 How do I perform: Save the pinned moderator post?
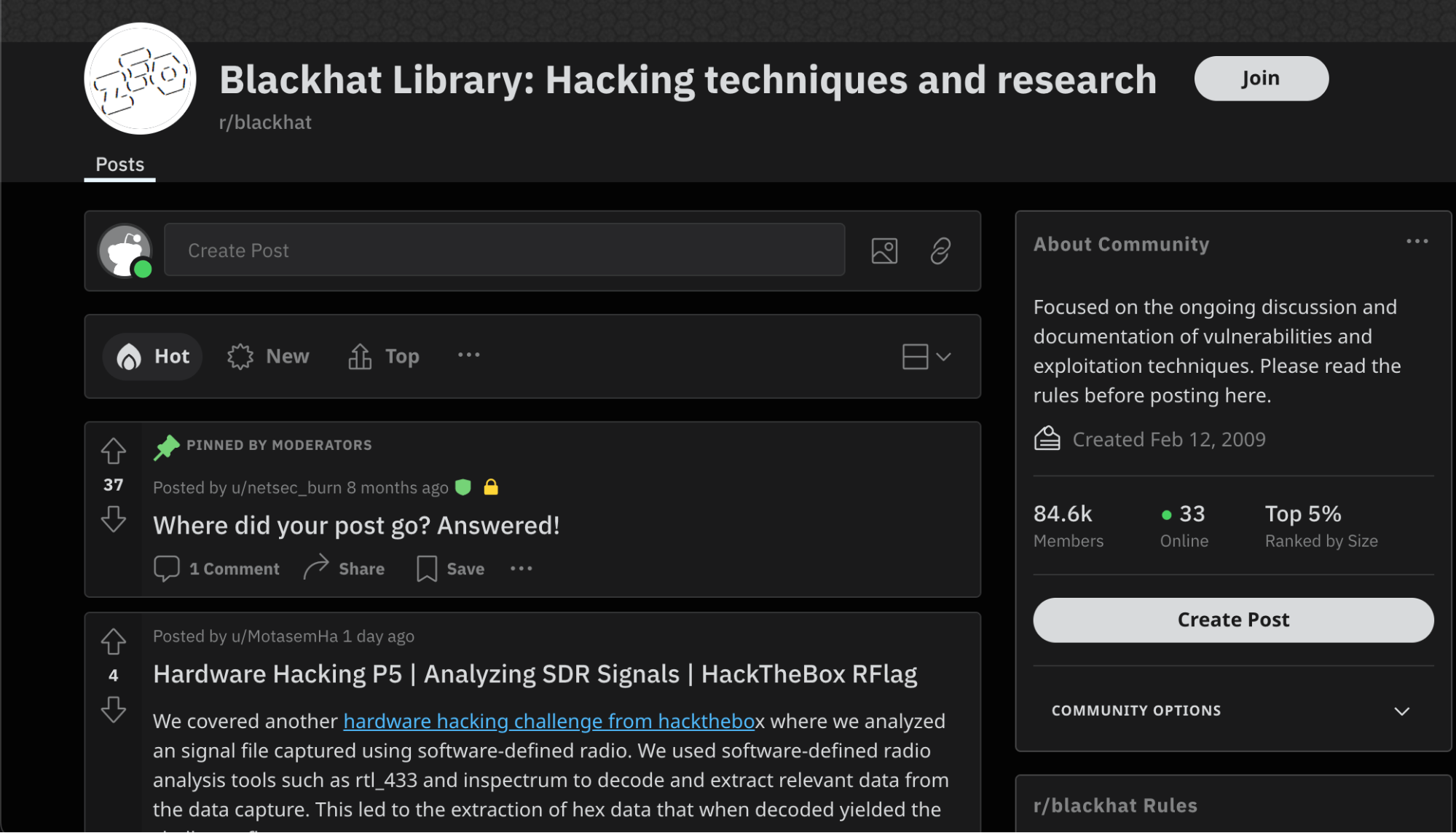[450, 569]
